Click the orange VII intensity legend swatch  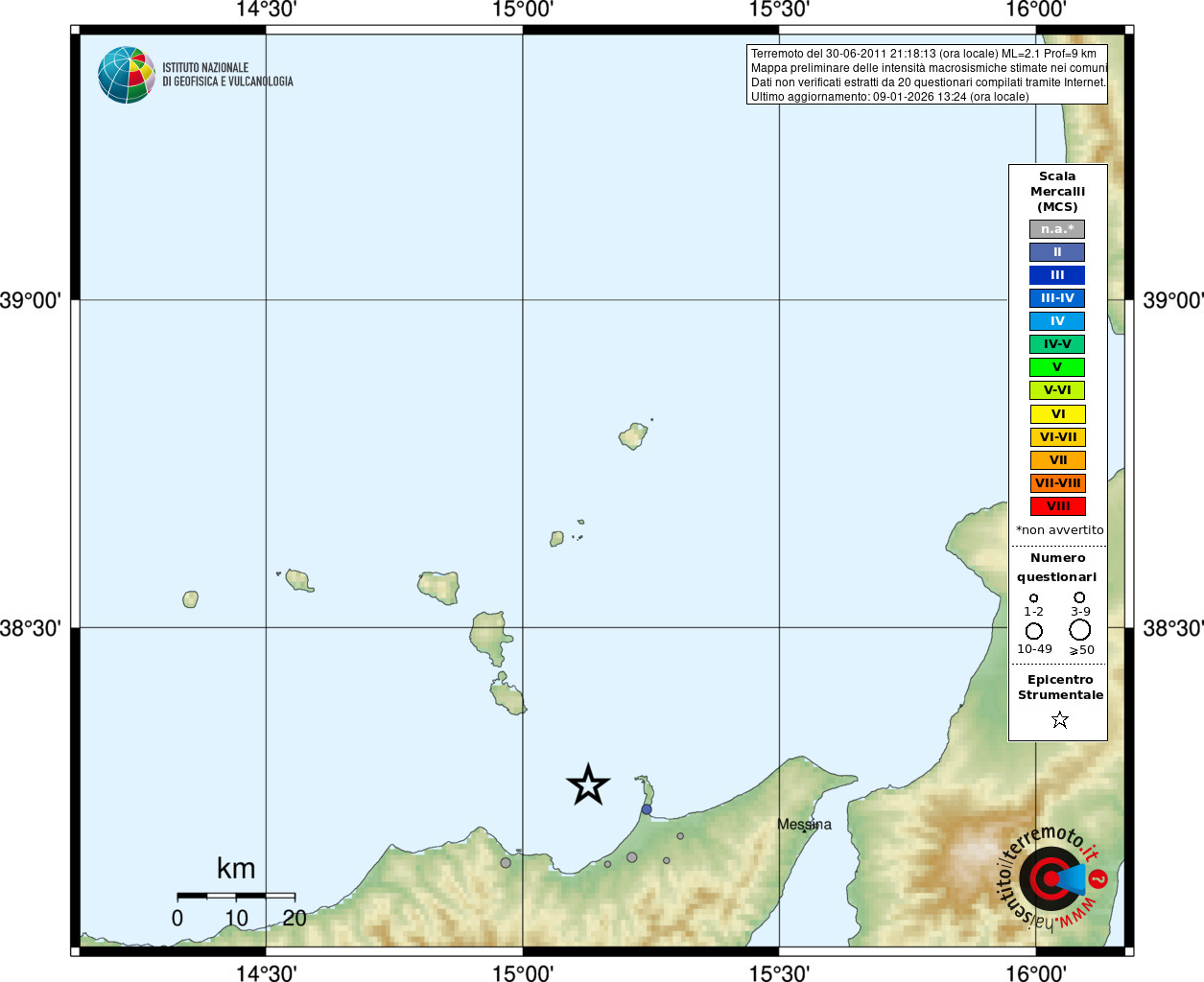(x=1058, y=460)
